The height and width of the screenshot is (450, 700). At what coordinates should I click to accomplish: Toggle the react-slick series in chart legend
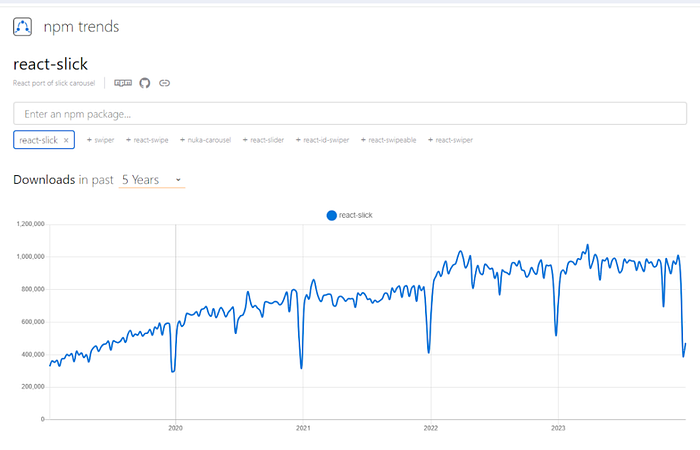[x=349, y=215]
